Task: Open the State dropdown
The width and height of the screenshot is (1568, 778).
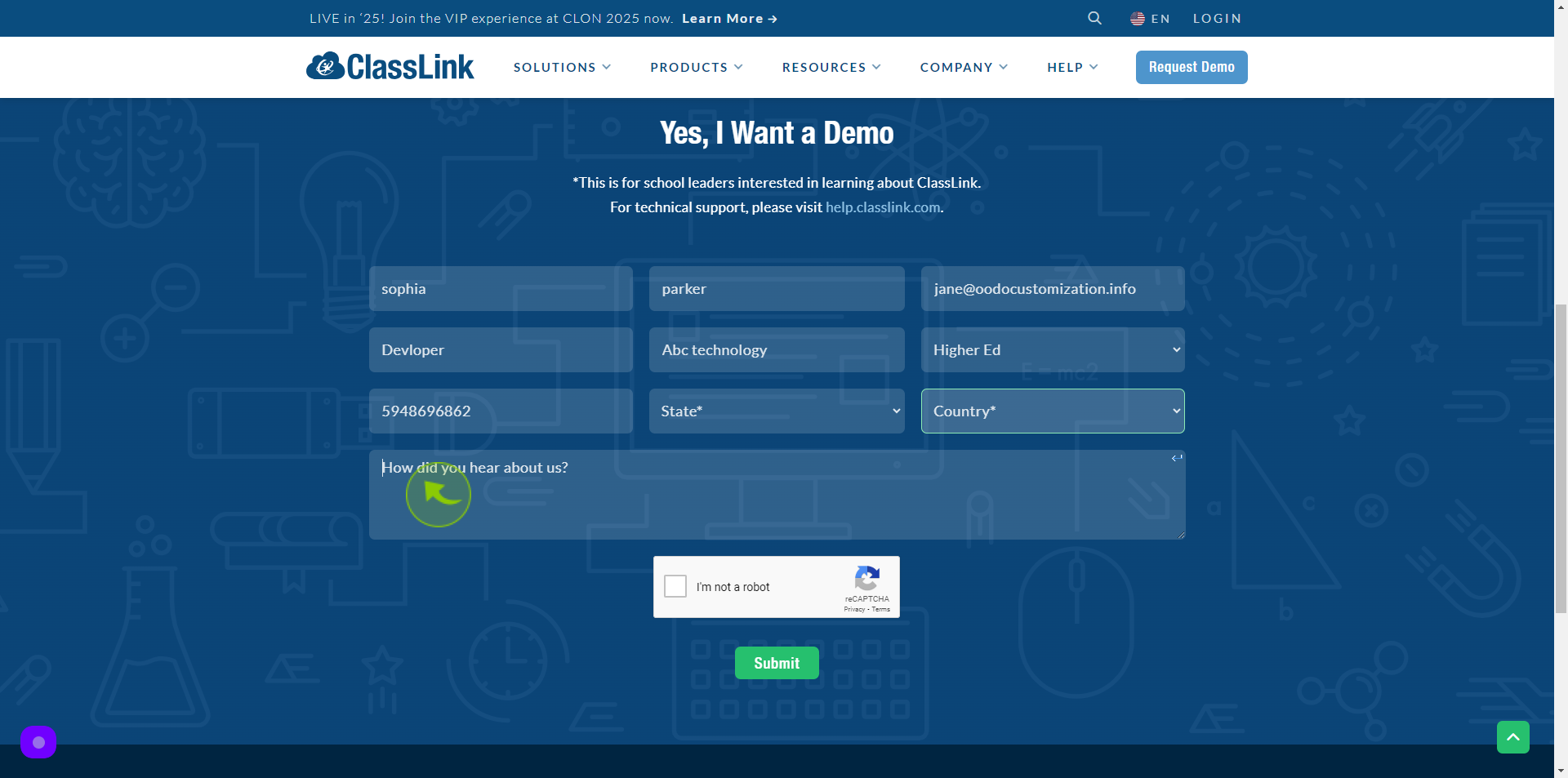Action: click(777, 411)
